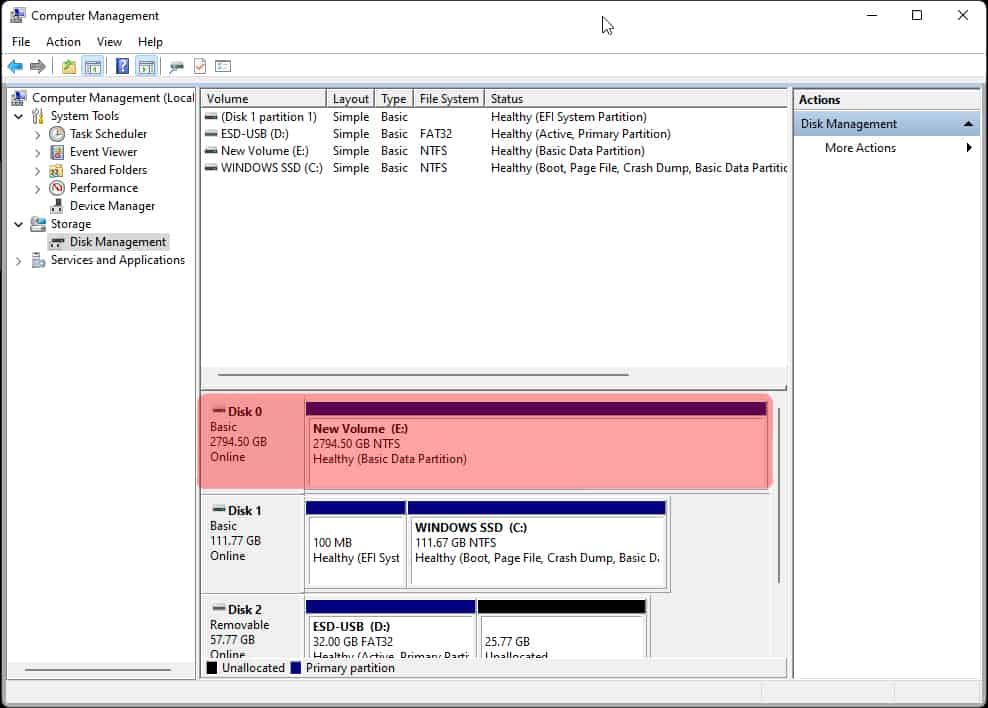Click the list view settings toolbar icon

[x=223, y=66]
